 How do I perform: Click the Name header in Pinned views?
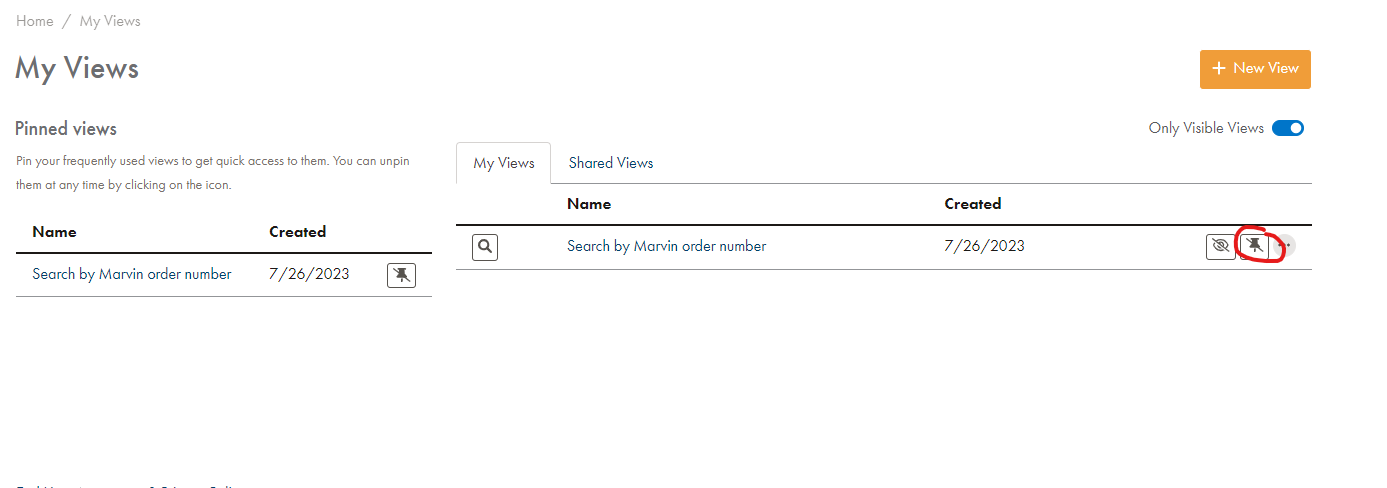coord(54,232)
